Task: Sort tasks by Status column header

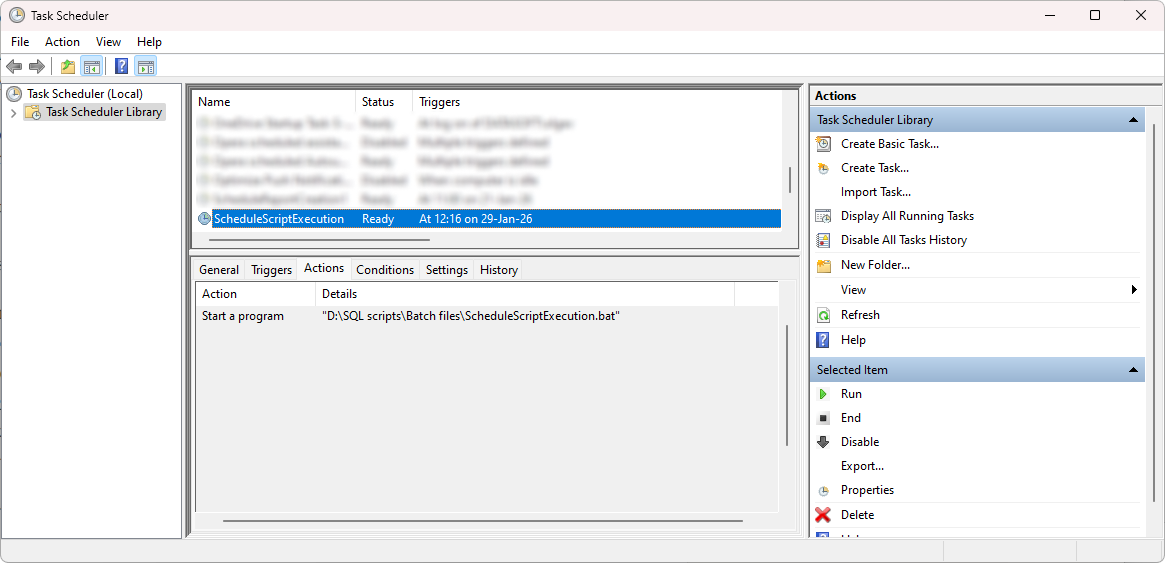Action: coord(384,102)
